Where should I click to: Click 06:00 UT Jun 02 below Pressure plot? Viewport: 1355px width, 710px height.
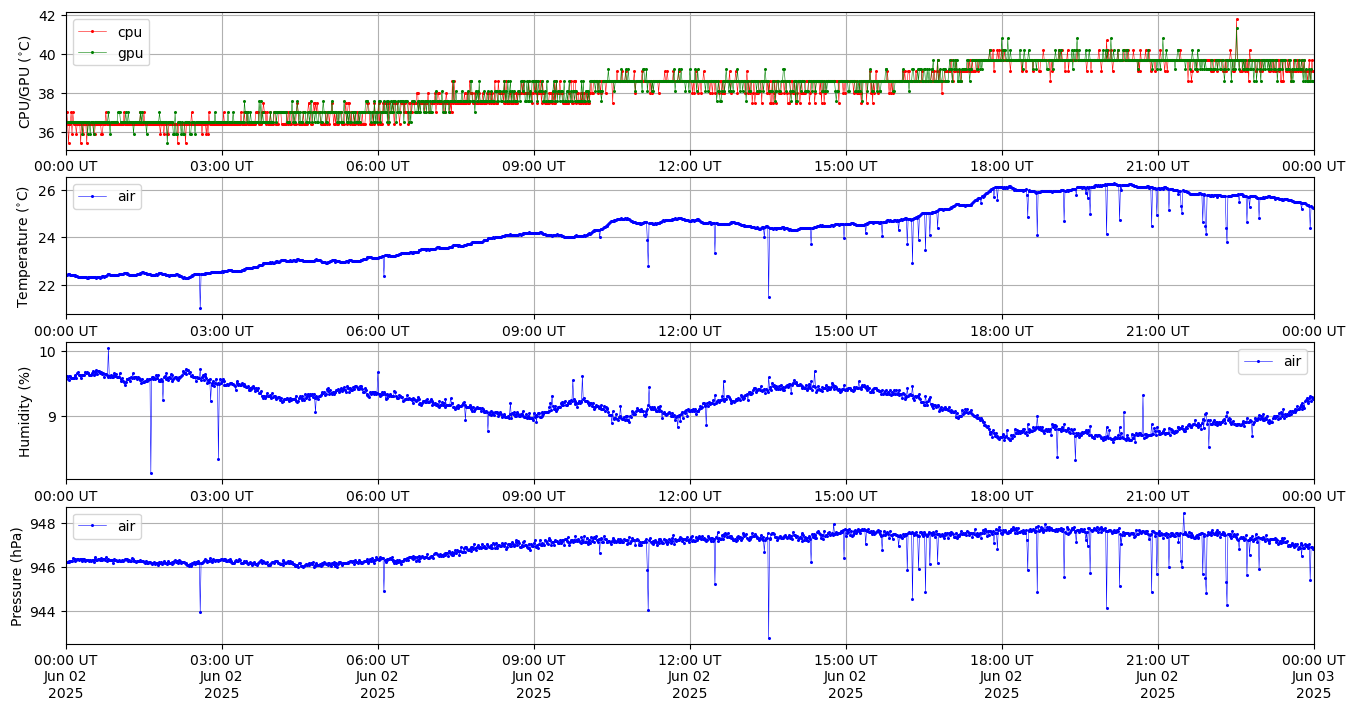click(378, 676)
